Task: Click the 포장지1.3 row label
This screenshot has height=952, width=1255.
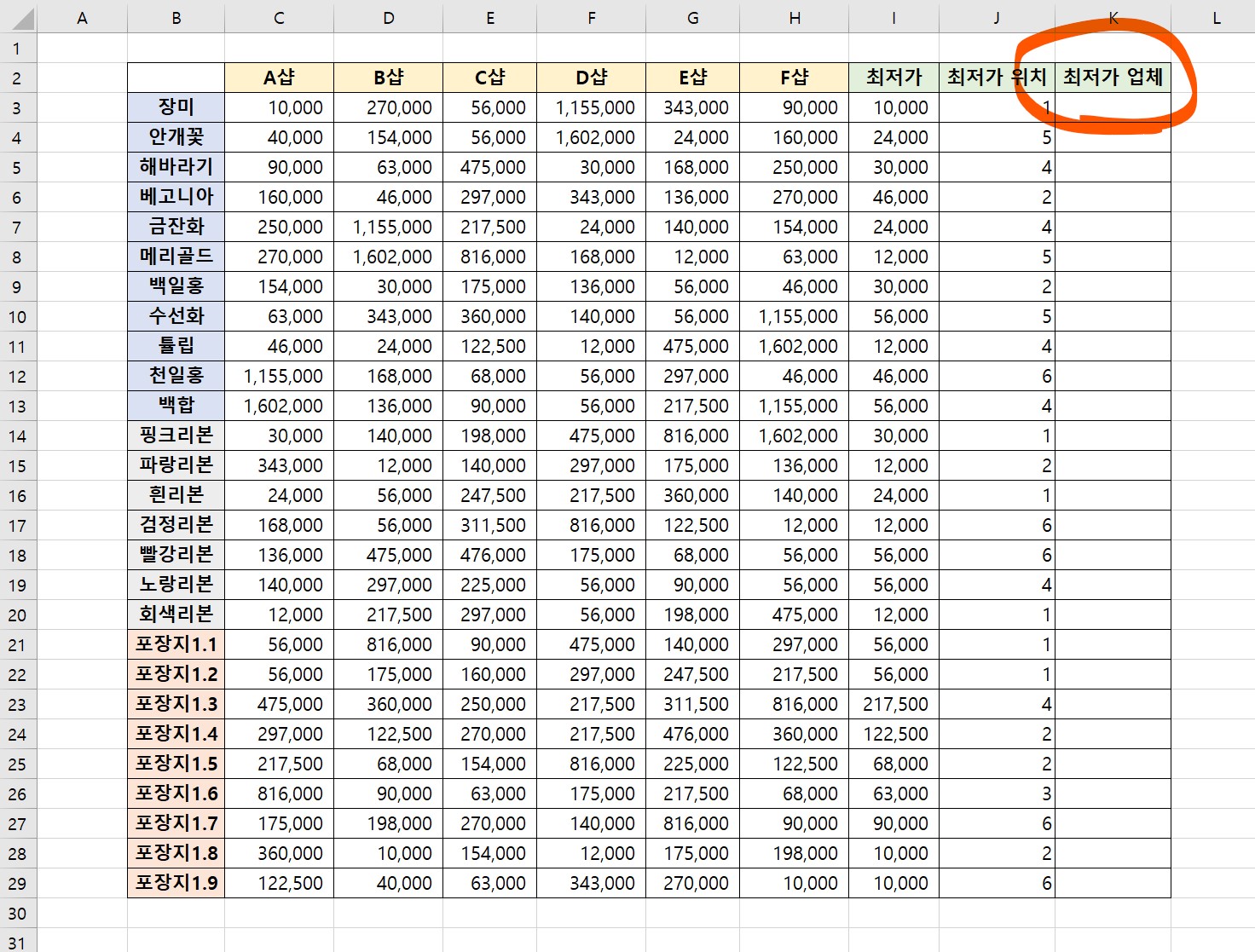Action: pos(176,704)
